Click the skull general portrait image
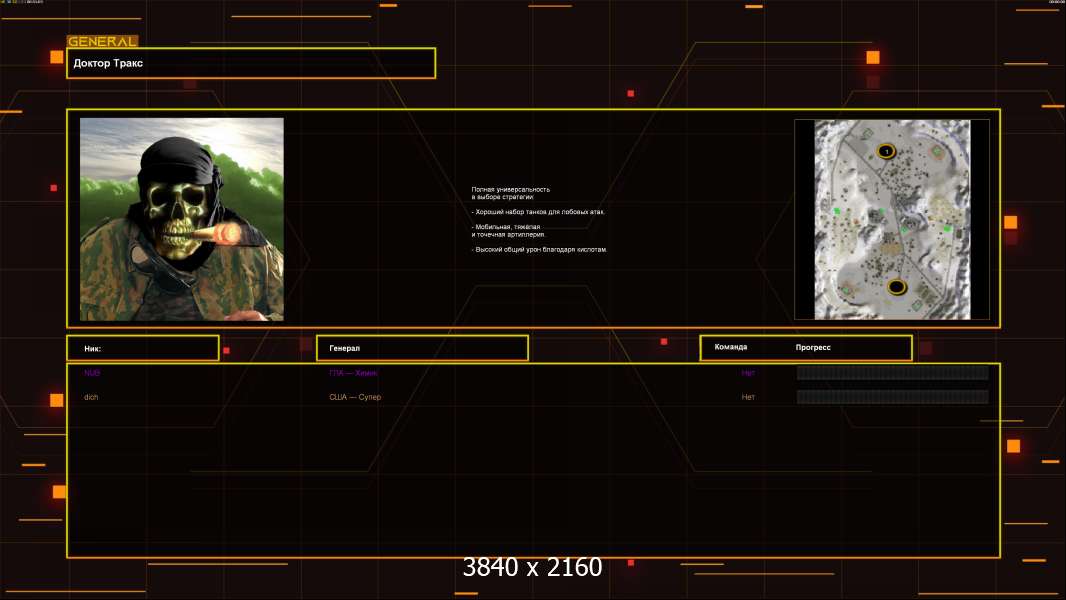This screenshot has height=600, width=1066. click(182, 219)
